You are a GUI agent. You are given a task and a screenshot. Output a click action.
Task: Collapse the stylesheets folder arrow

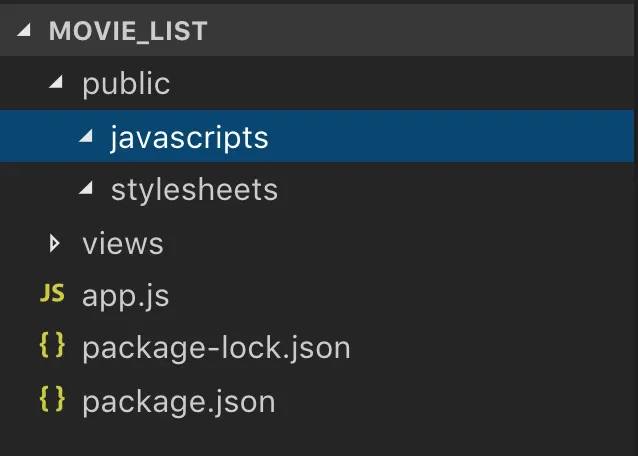point(89,190)
